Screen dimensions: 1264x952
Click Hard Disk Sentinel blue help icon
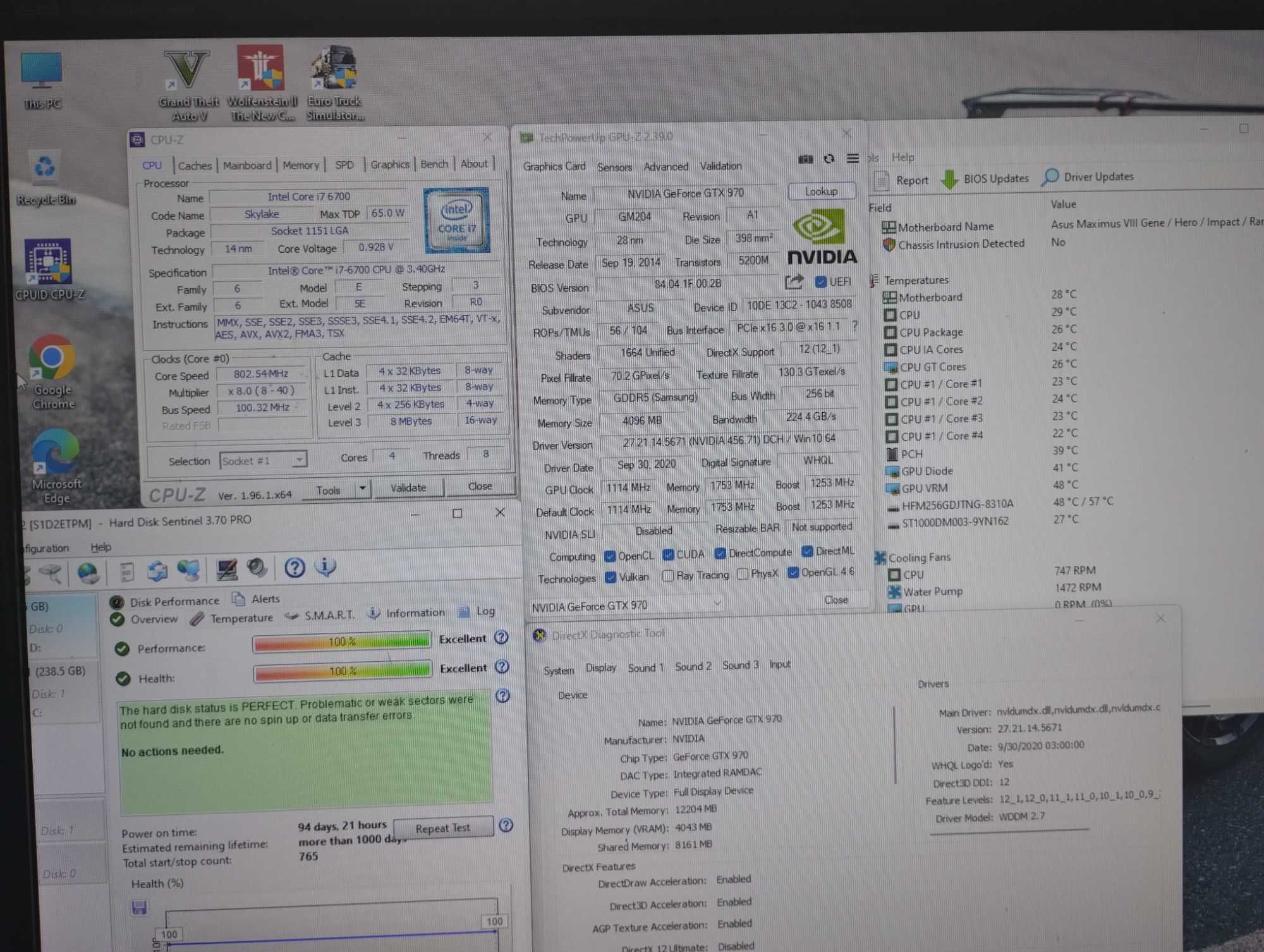click(x=295, y=568)
